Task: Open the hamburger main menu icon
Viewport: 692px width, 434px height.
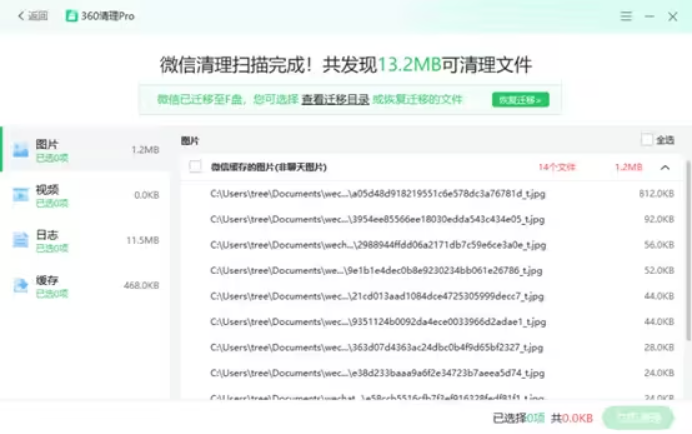Action: click(x=626, y=16)
